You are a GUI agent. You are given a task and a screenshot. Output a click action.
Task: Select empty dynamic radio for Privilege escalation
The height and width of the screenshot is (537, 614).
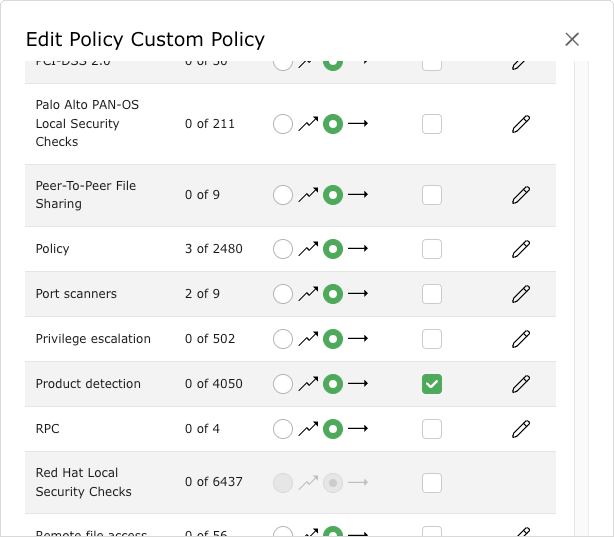[x=283, y=339]
